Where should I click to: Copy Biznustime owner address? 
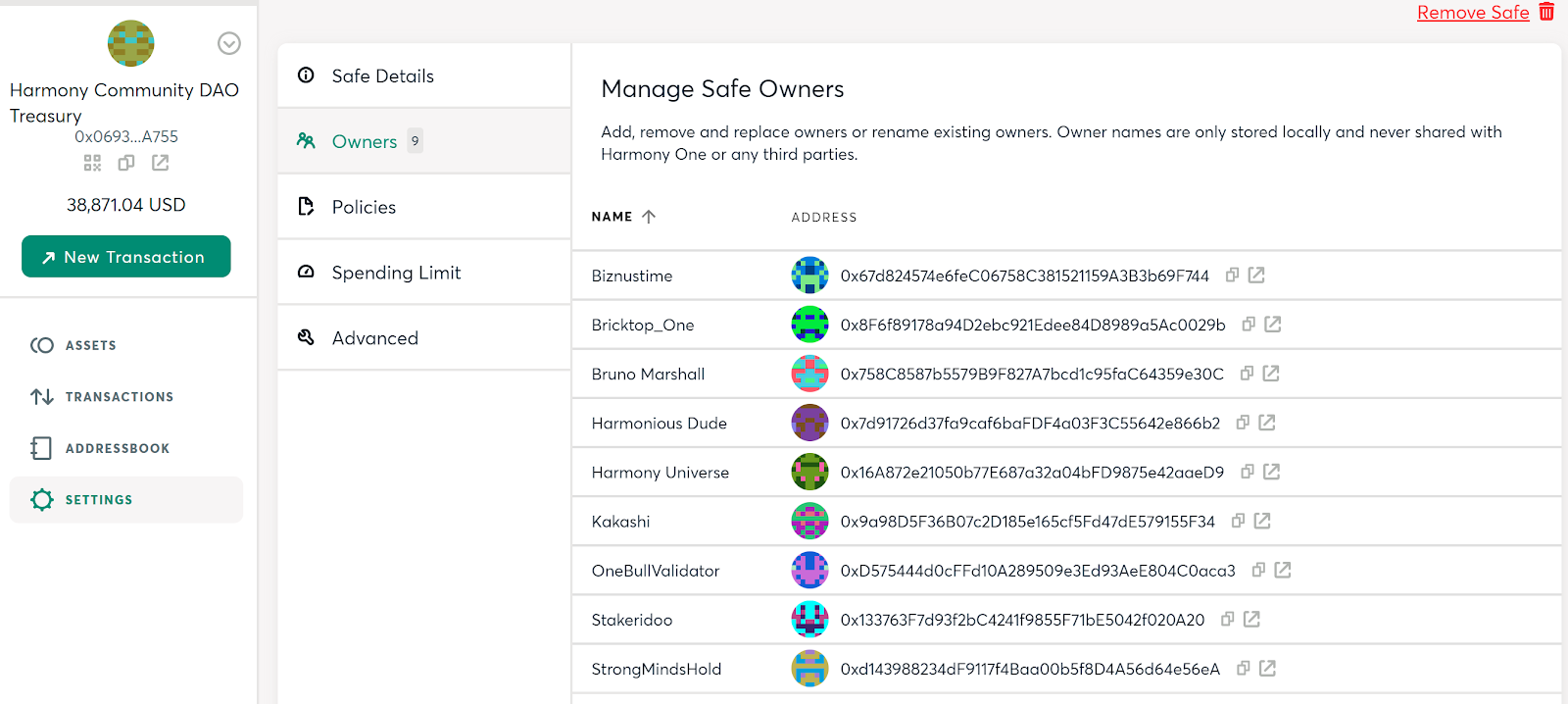pyautogui.click(x=1233, y=276)
